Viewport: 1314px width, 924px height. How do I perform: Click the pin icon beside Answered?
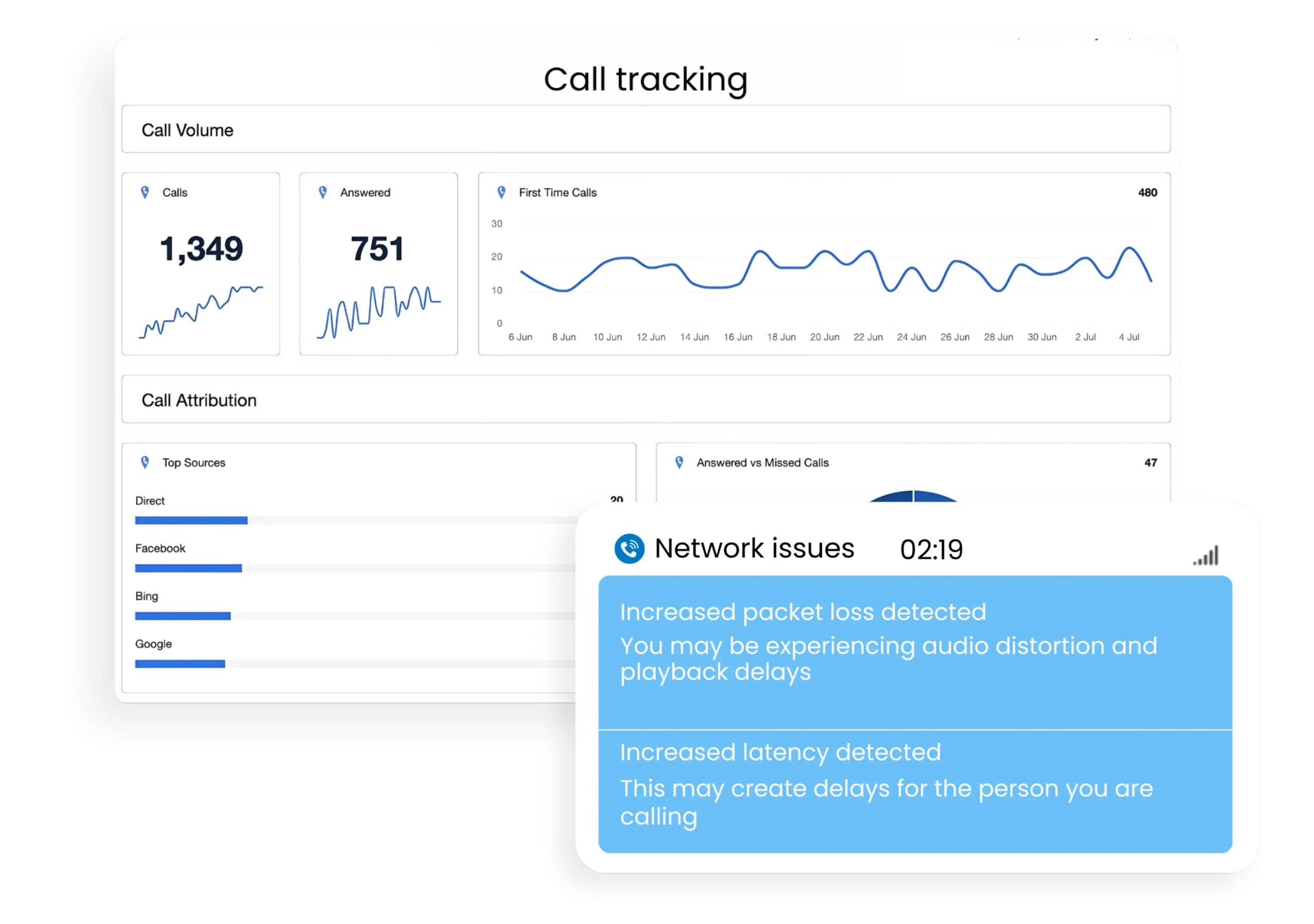pyautogui.click(x=323, y=192)
